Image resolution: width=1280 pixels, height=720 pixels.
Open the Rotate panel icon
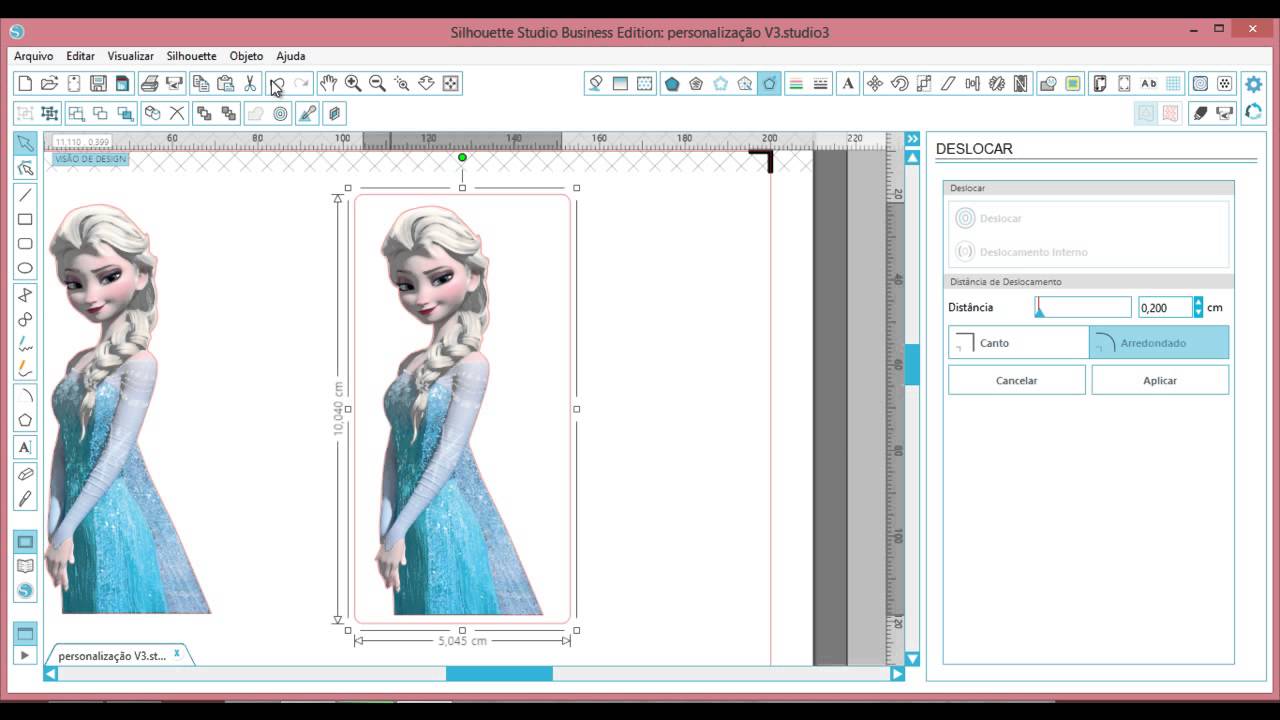click(899, 84)
